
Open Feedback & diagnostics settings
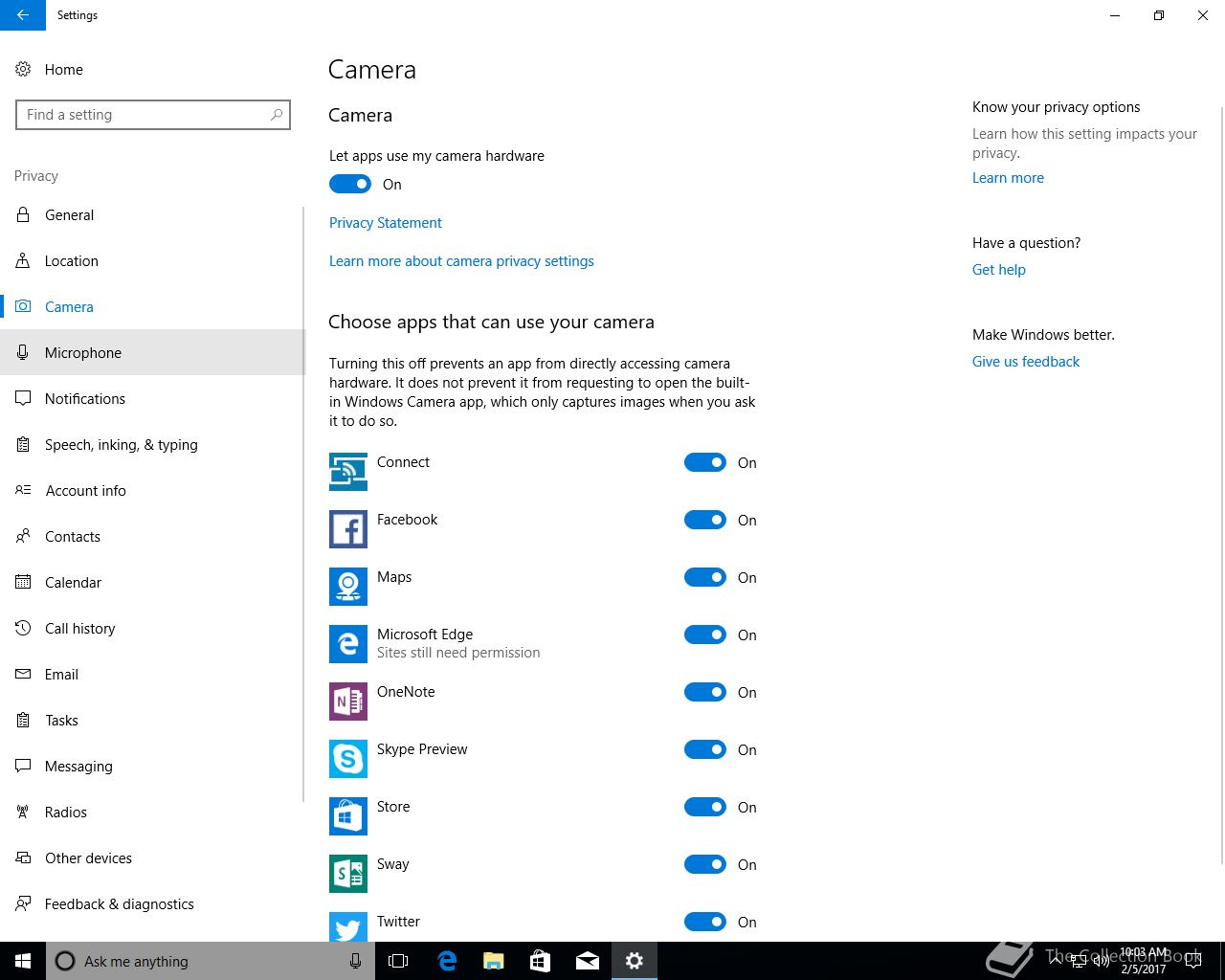click(151, 903)
